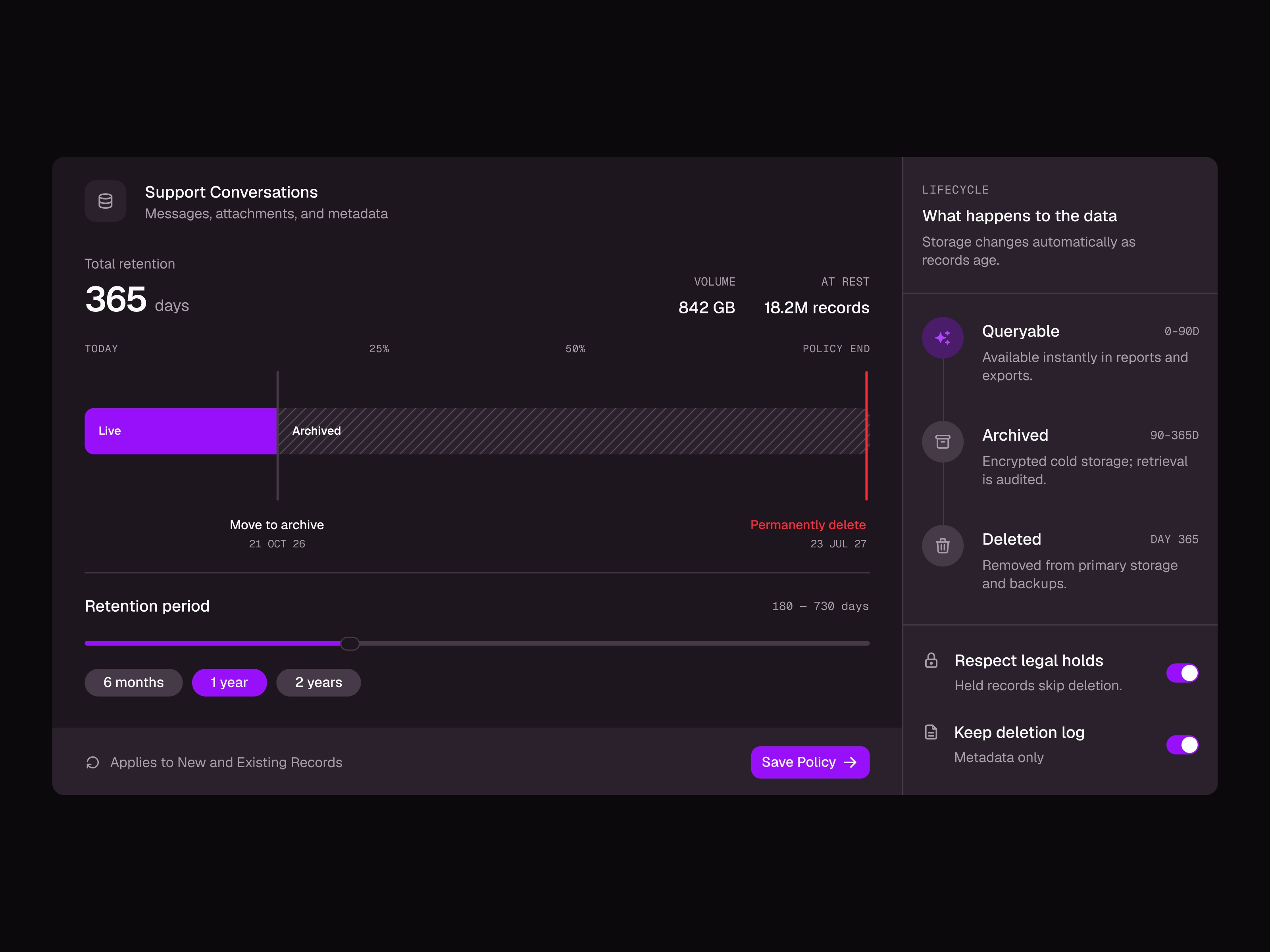This screenshot has width=1270, height=952.
Task: Click the lock icon beside Respect legal holds
Action: point(931,660)
